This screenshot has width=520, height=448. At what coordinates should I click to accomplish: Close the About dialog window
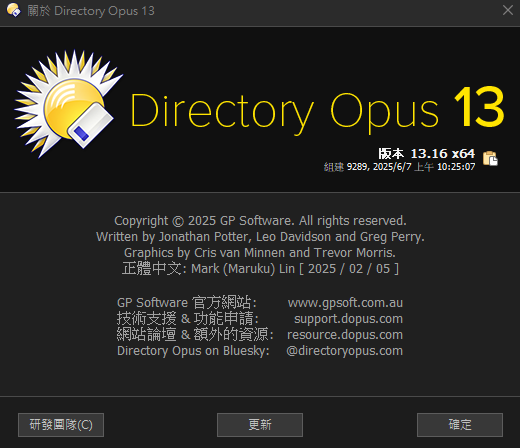[x=508, y=10]
